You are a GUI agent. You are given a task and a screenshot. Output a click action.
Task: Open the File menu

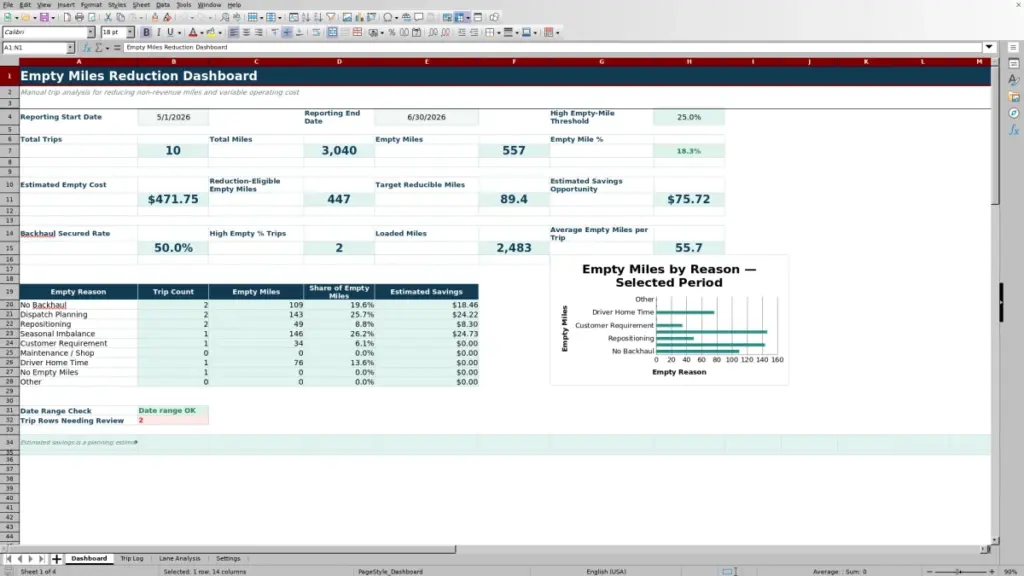[8, 5]
